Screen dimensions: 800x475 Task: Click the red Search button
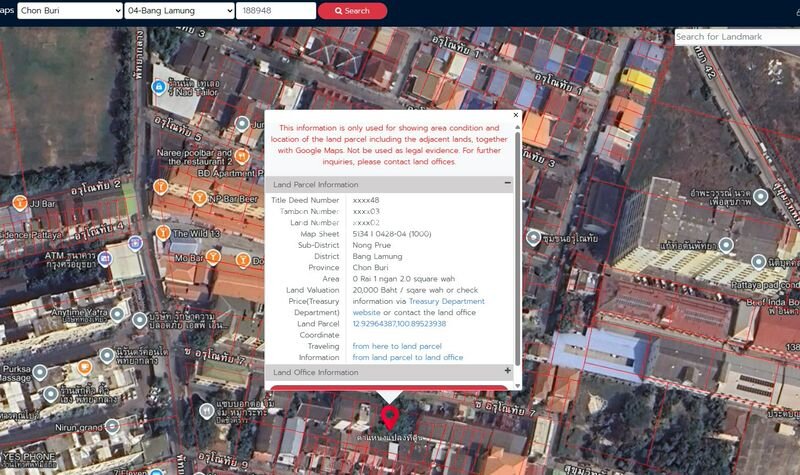353,11
